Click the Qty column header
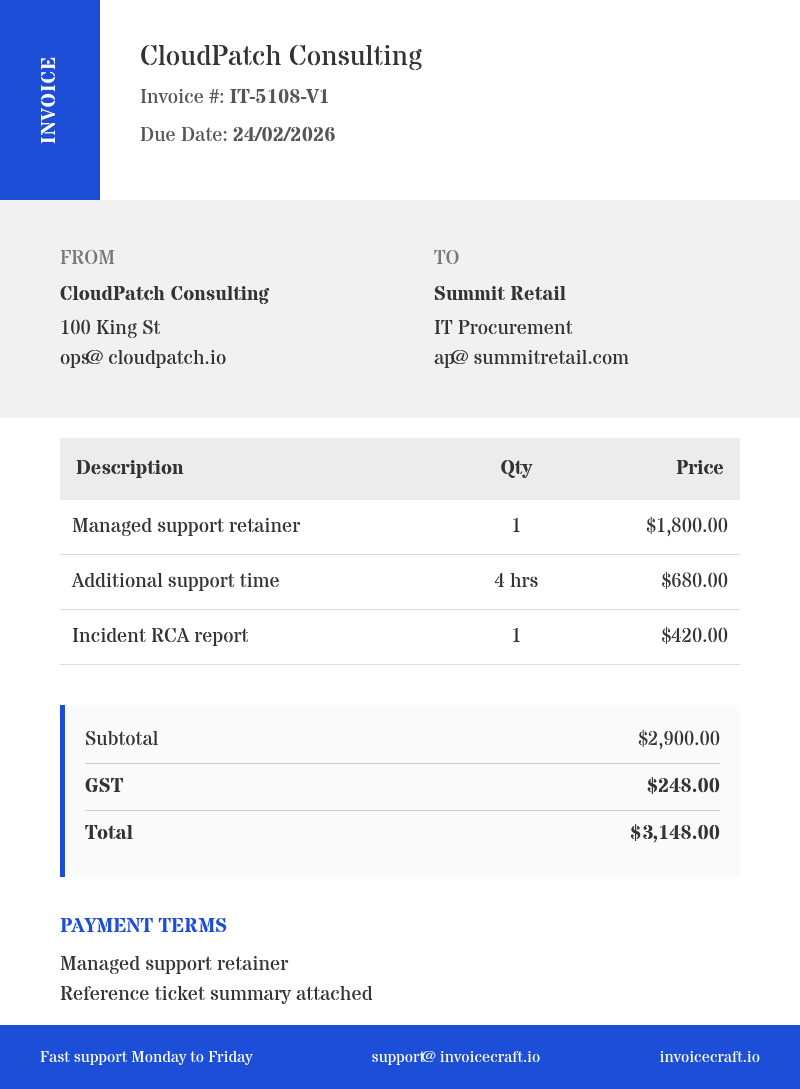Screen dimensions: 800x1089 pos(516,468)
